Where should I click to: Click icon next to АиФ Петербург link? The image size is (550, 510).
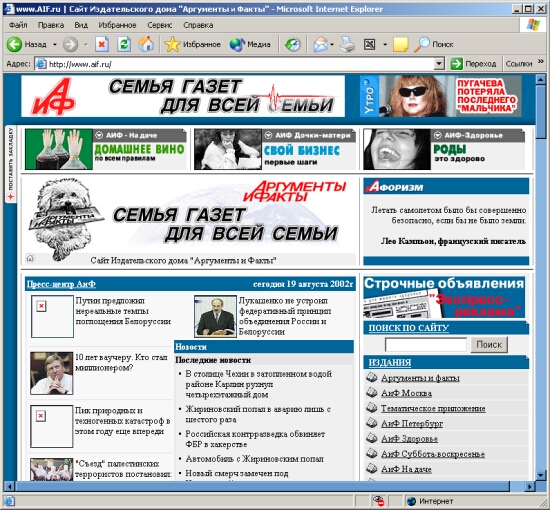[x=371, y=423]
